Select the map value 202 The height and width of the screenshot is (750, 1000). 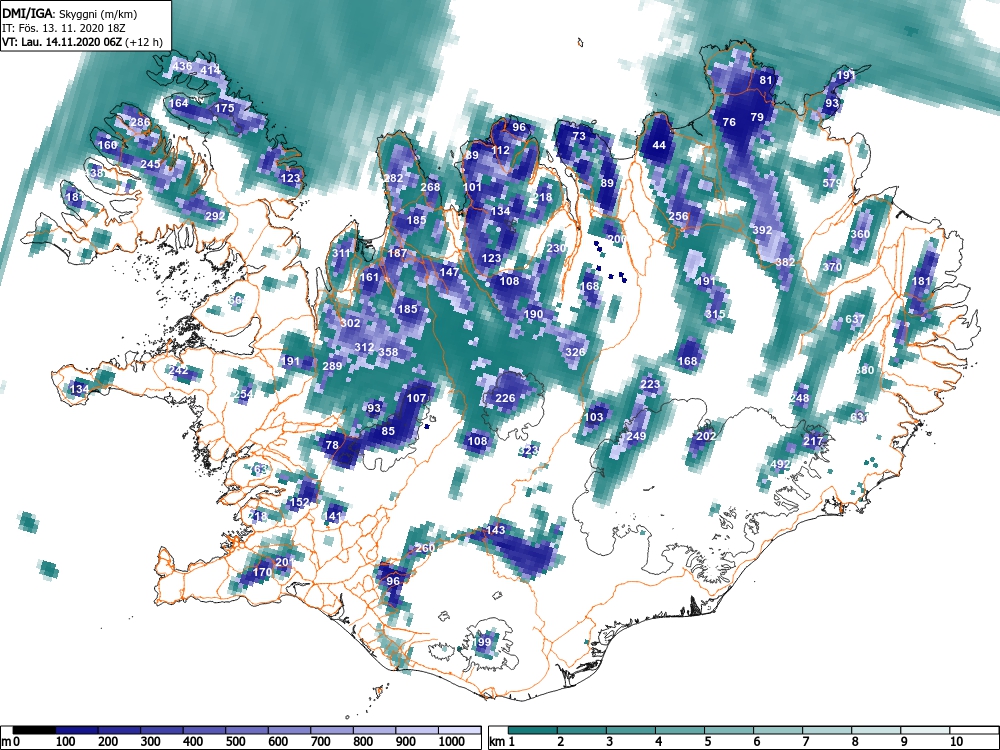click(705, 436)
